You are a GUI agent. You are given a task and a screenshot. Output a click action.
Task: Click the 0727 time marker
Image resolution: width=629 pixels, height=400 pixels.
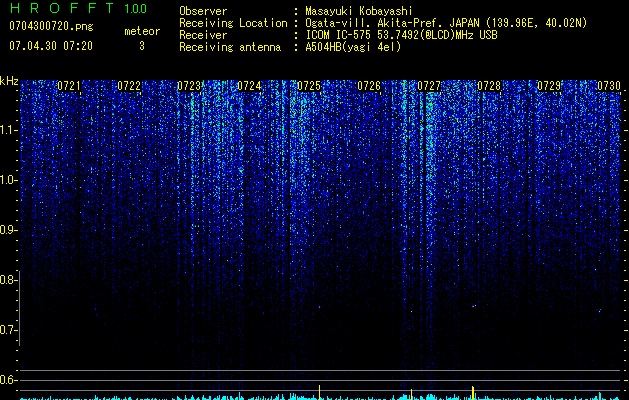click(x=429, y=86)
